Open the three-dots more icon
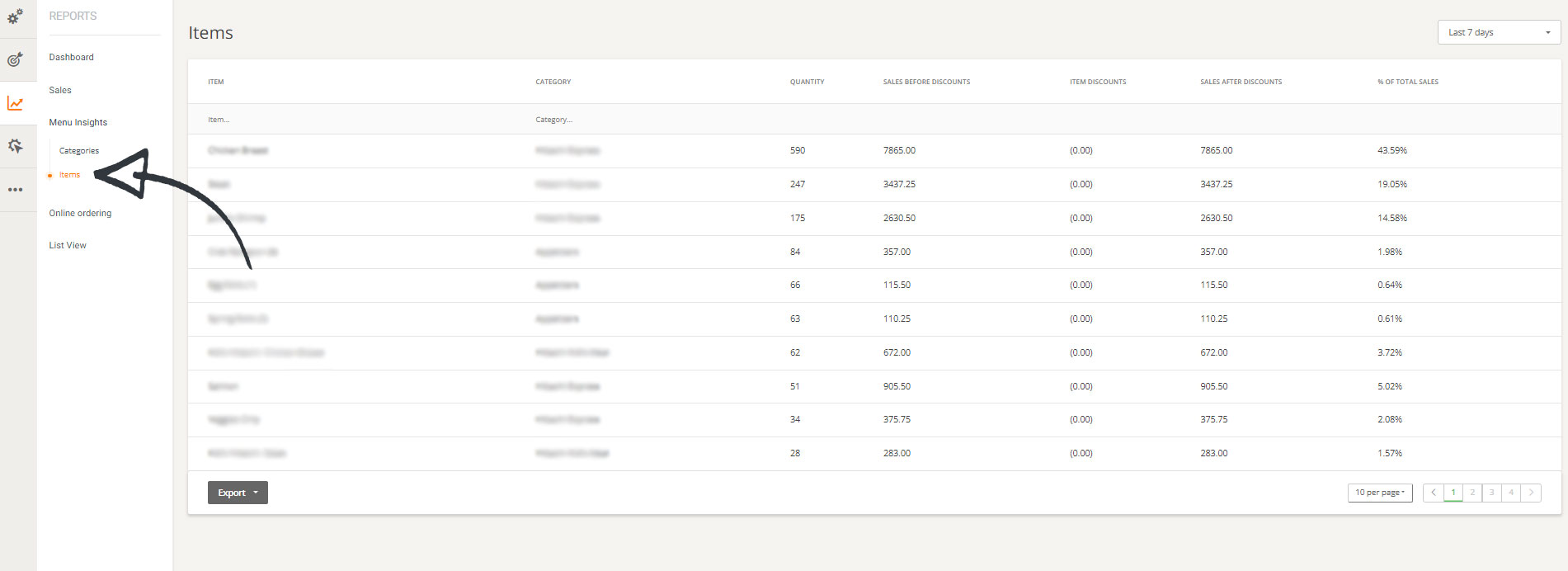Image resolution: width=1568 pixels, height=571 pixels. pyautogui.click(x=15, y=190)
